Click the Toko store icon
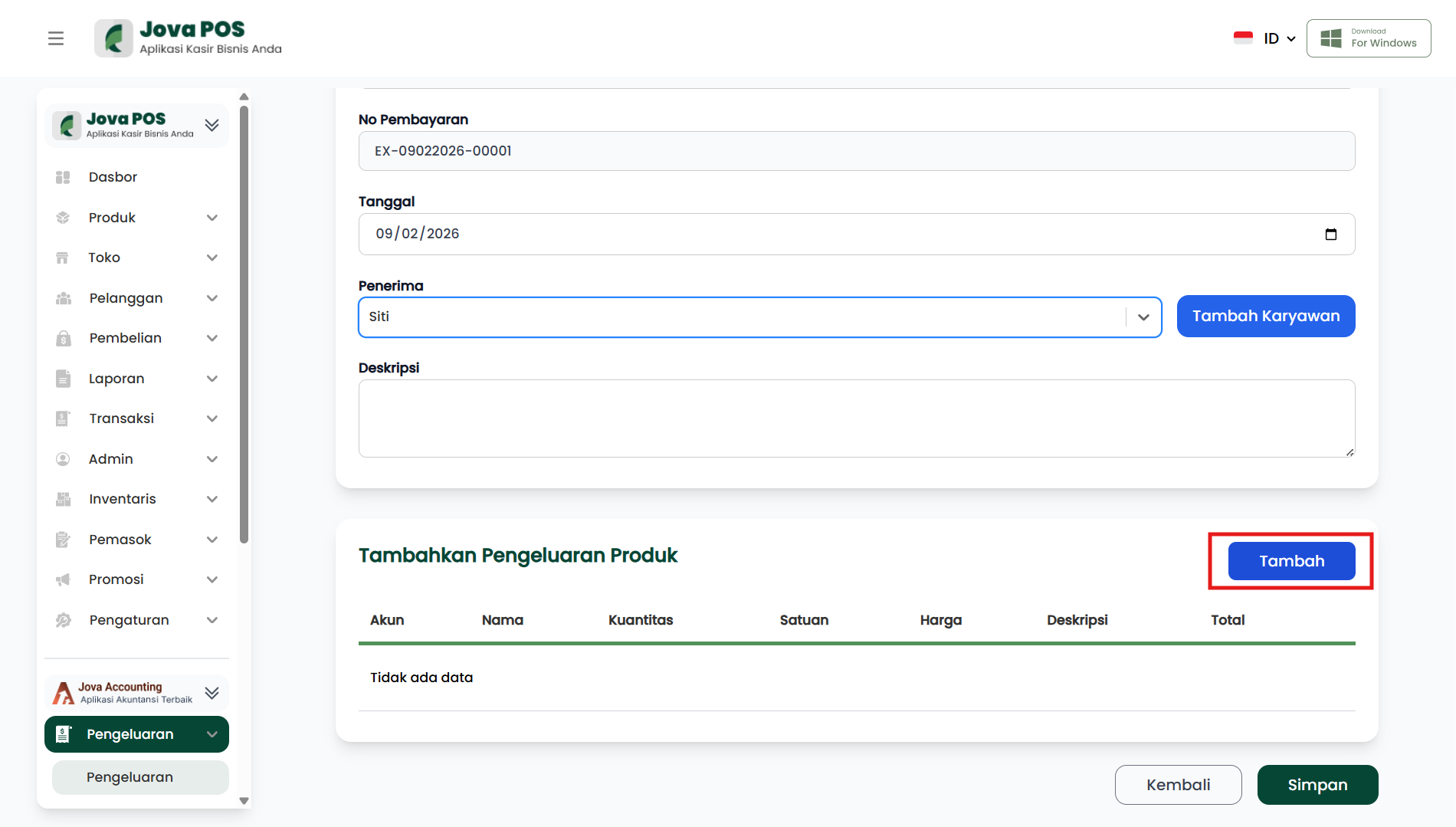 (63, 258)
